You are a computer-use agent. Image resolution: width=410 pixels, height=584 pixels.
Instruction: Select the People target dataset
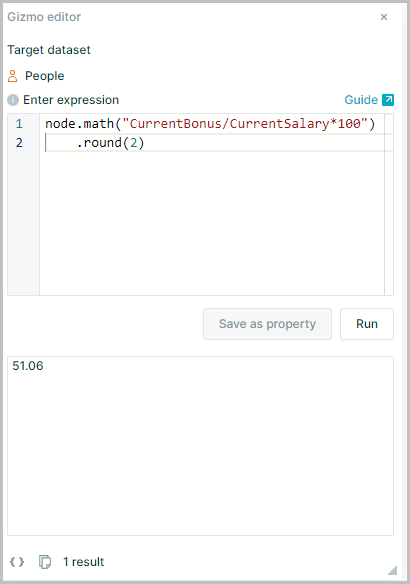[x=44, y=76]
